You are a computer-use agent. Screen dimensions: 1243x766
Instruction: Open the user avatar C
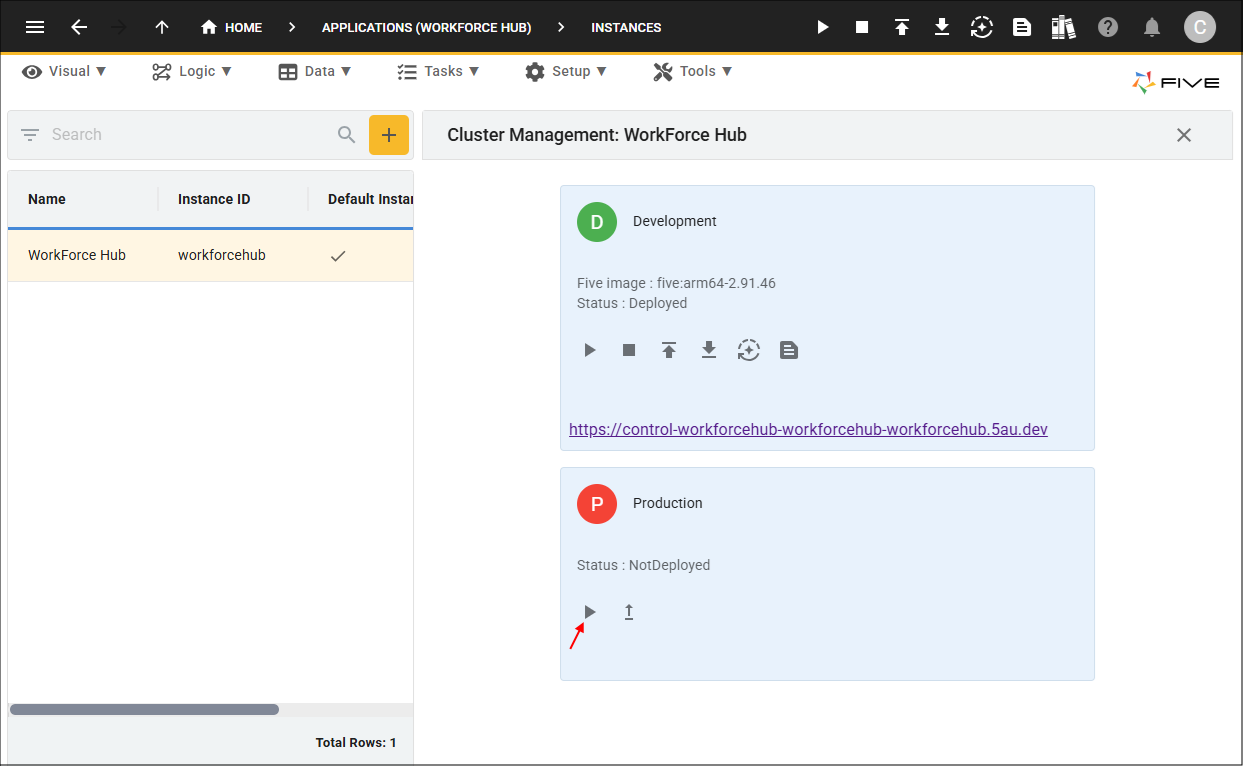tap(1200, 27)
